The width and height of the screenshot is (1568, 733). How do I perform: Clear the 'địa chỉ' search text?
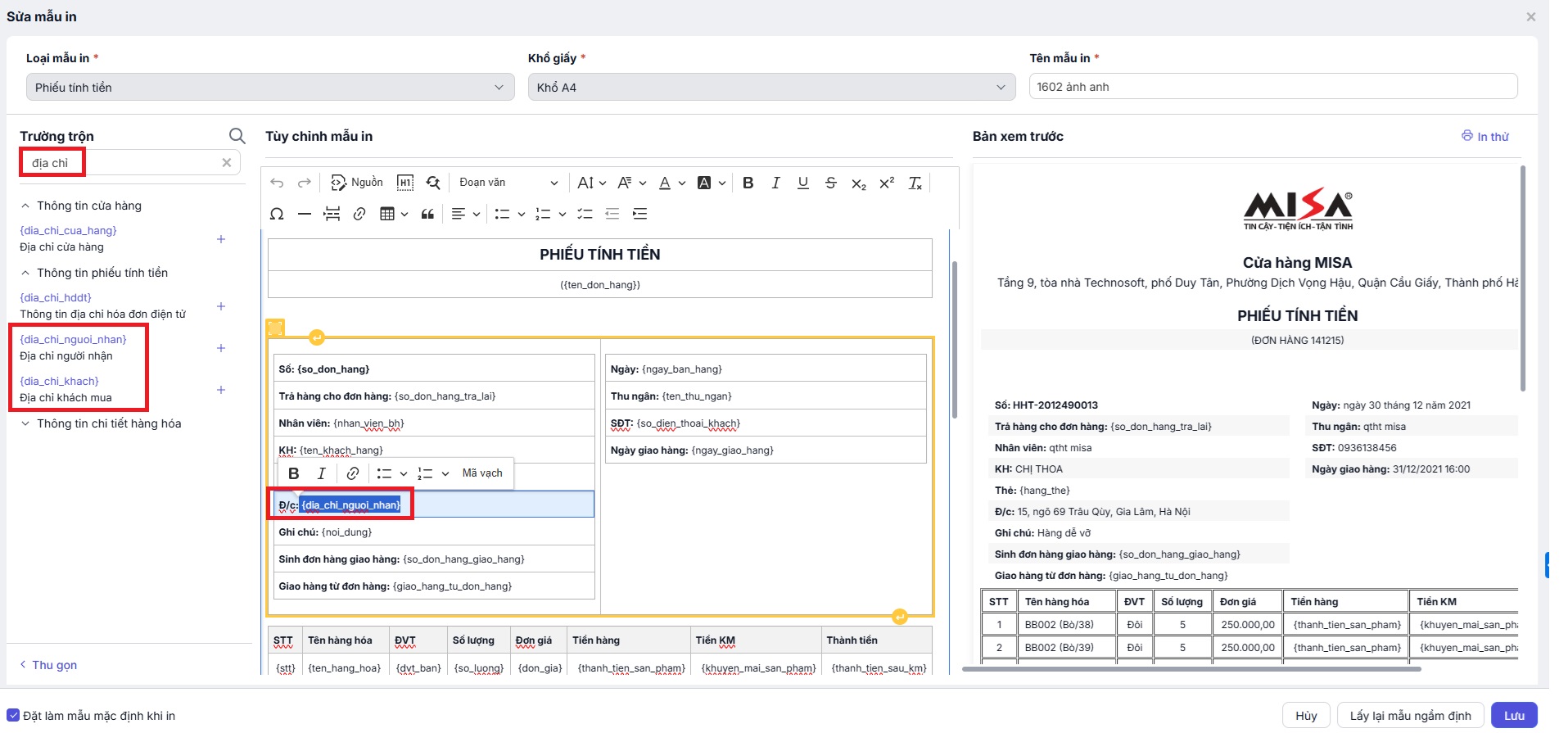tap(227, 163)
